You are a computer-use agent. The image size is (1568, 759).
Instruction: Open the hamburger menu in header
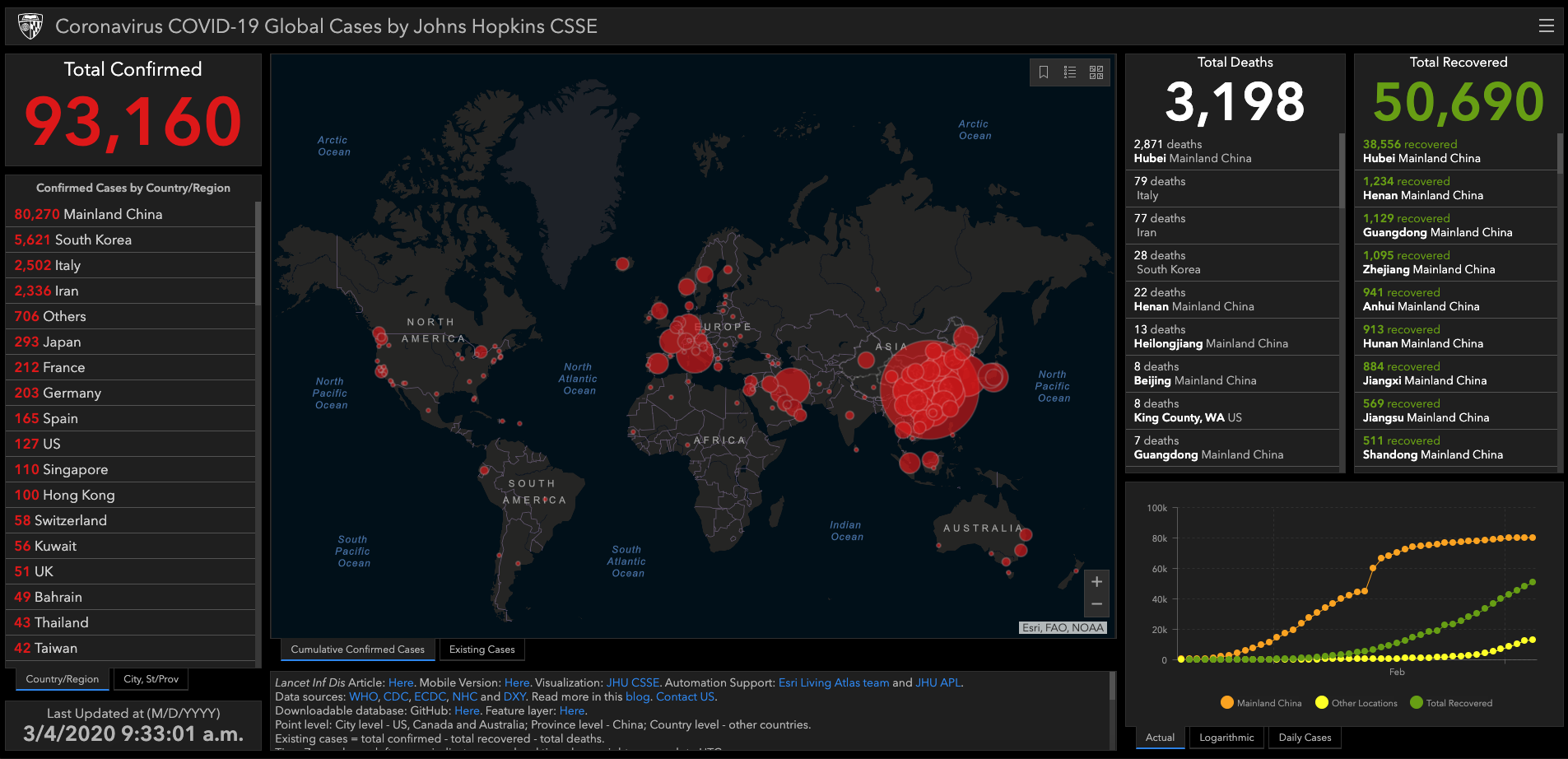pos(1546,26)
